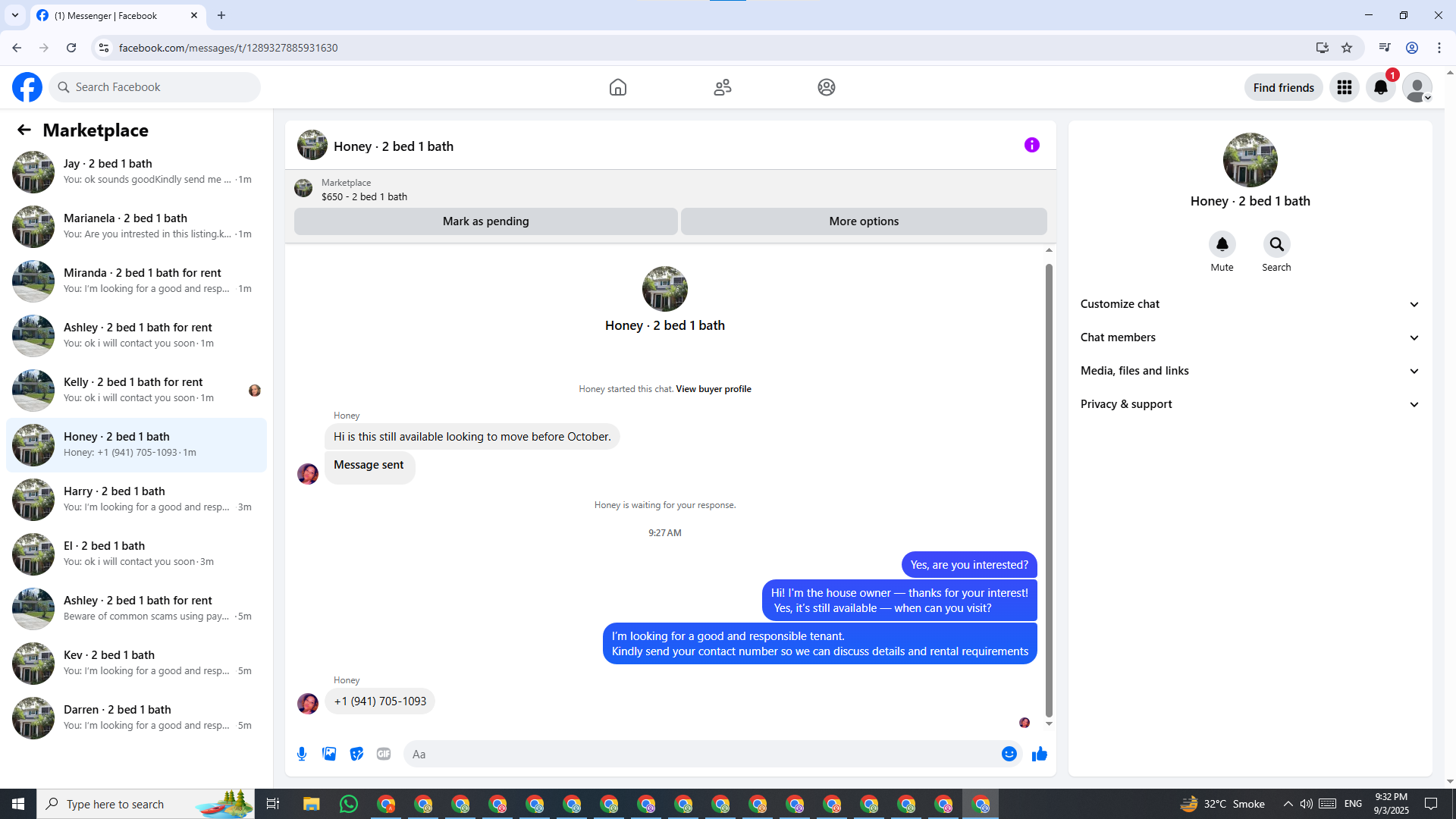Go back with the Marketplace arrow
The width and height of the screenshot is (1456, 819).
[24, 130]
